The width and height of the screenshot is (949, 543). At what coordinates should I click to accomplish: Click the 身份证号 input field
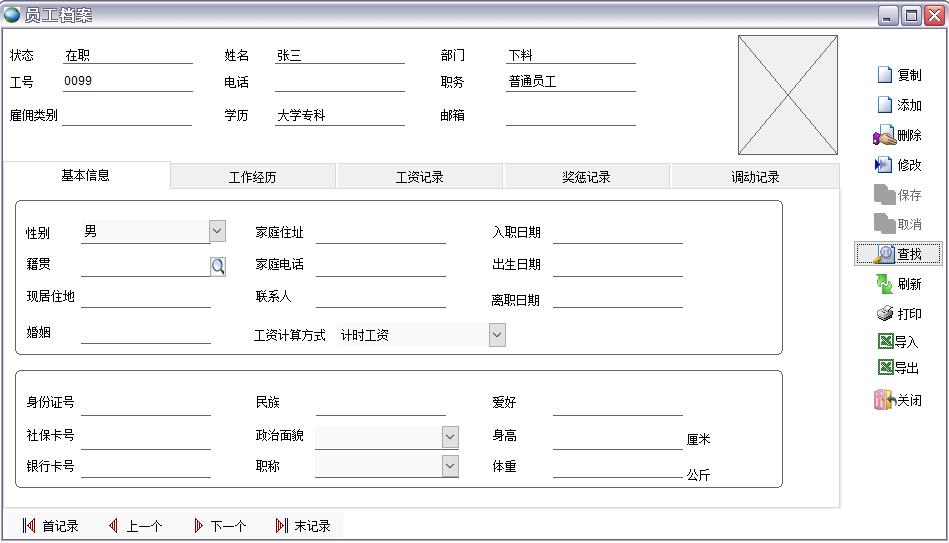pos(146,403)
